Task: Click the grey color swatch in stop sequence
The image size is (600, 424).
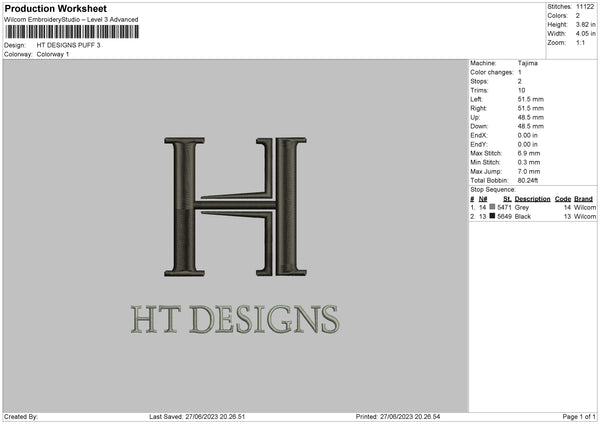Action: coord(492,207)
